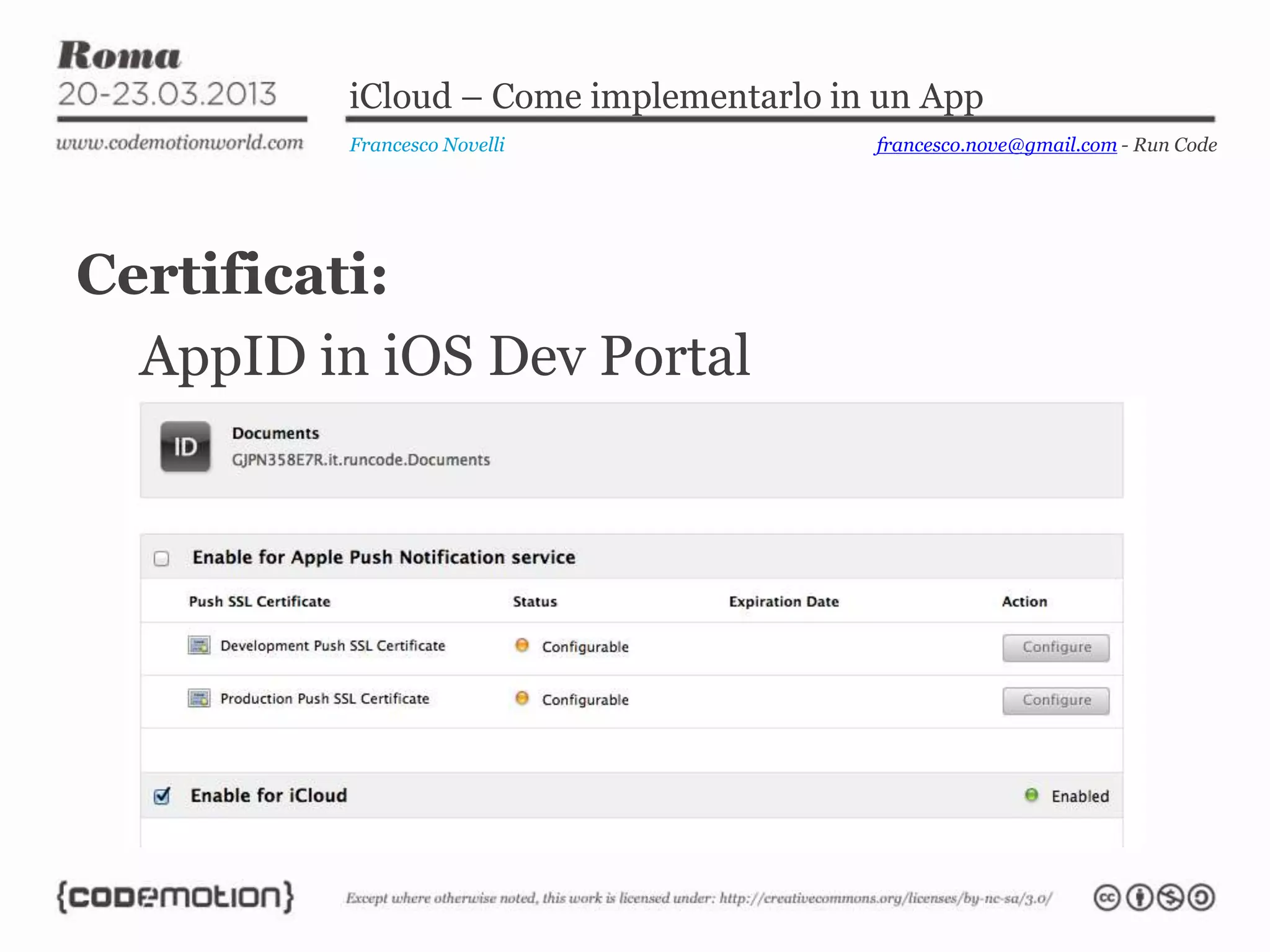Click the Run Code text
The width and height of the screenshot is (1270, 952).
pos(1175,145)
